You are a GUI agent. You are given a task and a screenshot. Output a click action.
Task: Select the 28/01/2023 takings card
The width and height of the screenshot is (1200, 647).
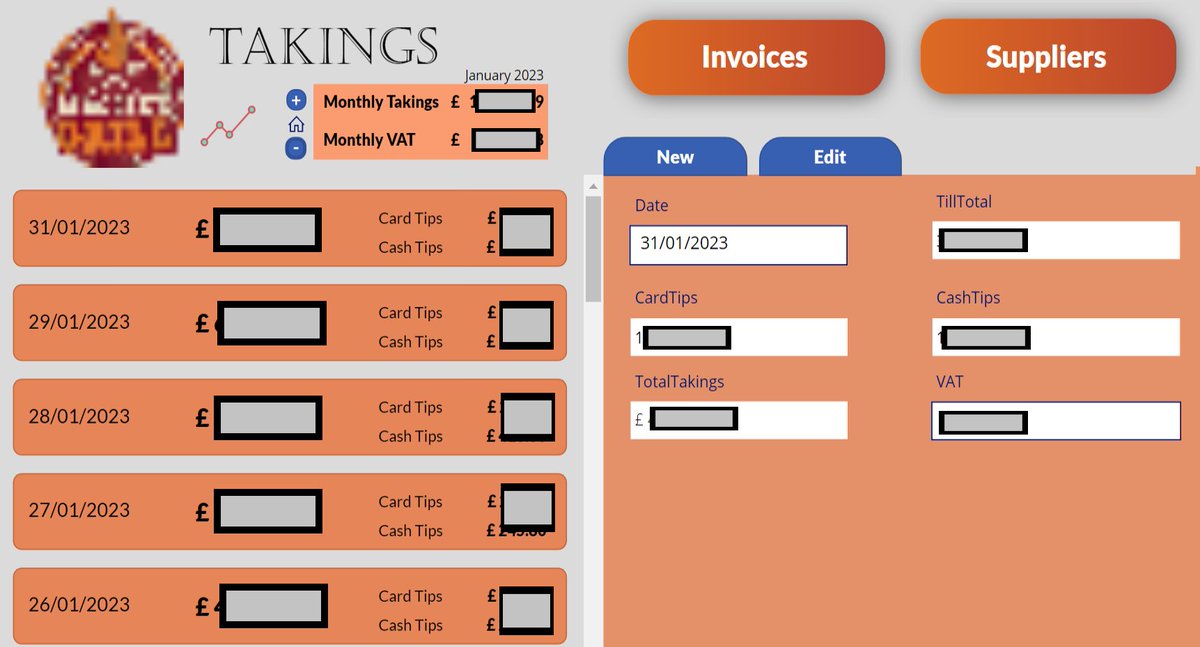coord(290,417)
